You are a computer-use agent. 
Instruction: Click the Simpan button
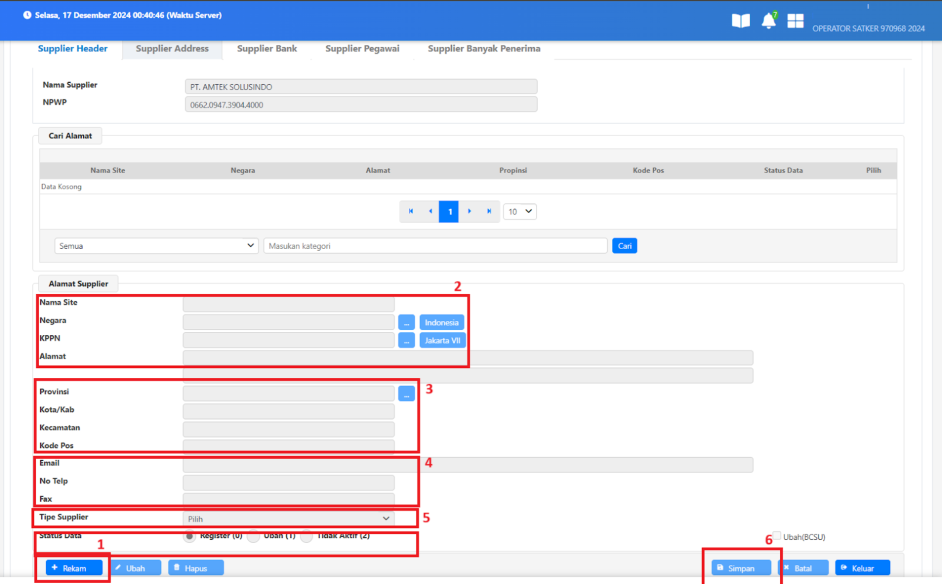click(740, 568)
